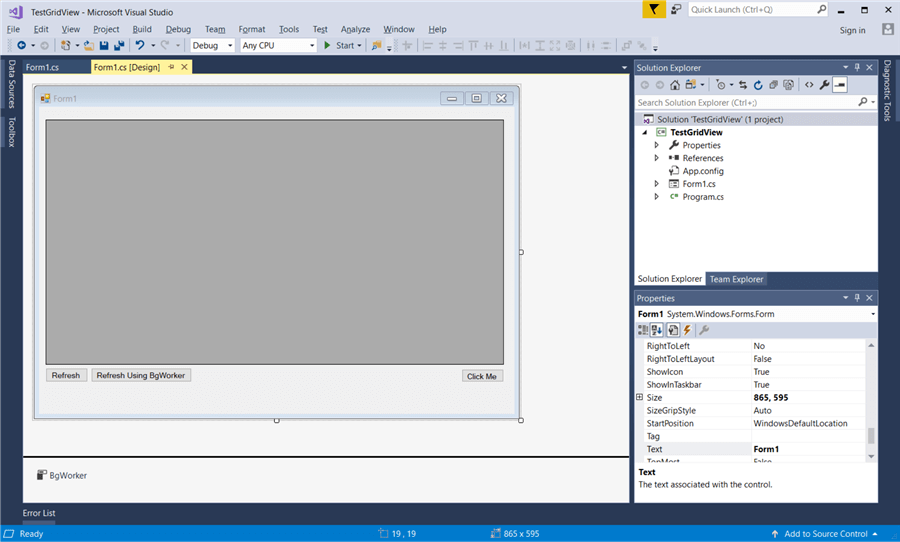Click the feedback icon beside Quick Launch
This screenshot has width=900, height=542.
676,9
